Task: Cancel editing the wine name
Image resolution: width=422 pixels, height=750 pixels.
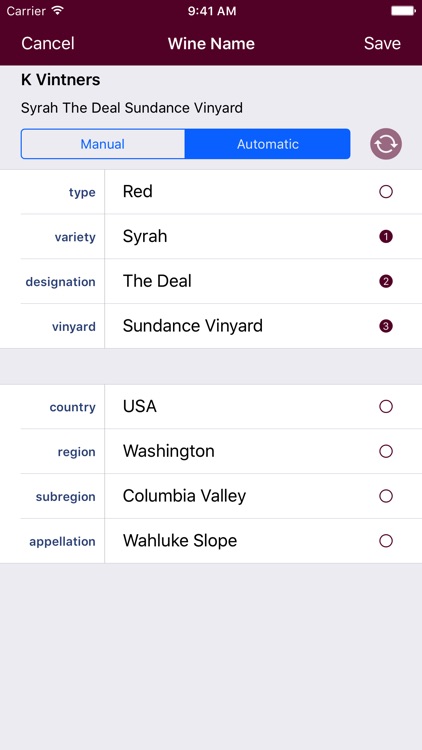Action: [x=48, y=44]
